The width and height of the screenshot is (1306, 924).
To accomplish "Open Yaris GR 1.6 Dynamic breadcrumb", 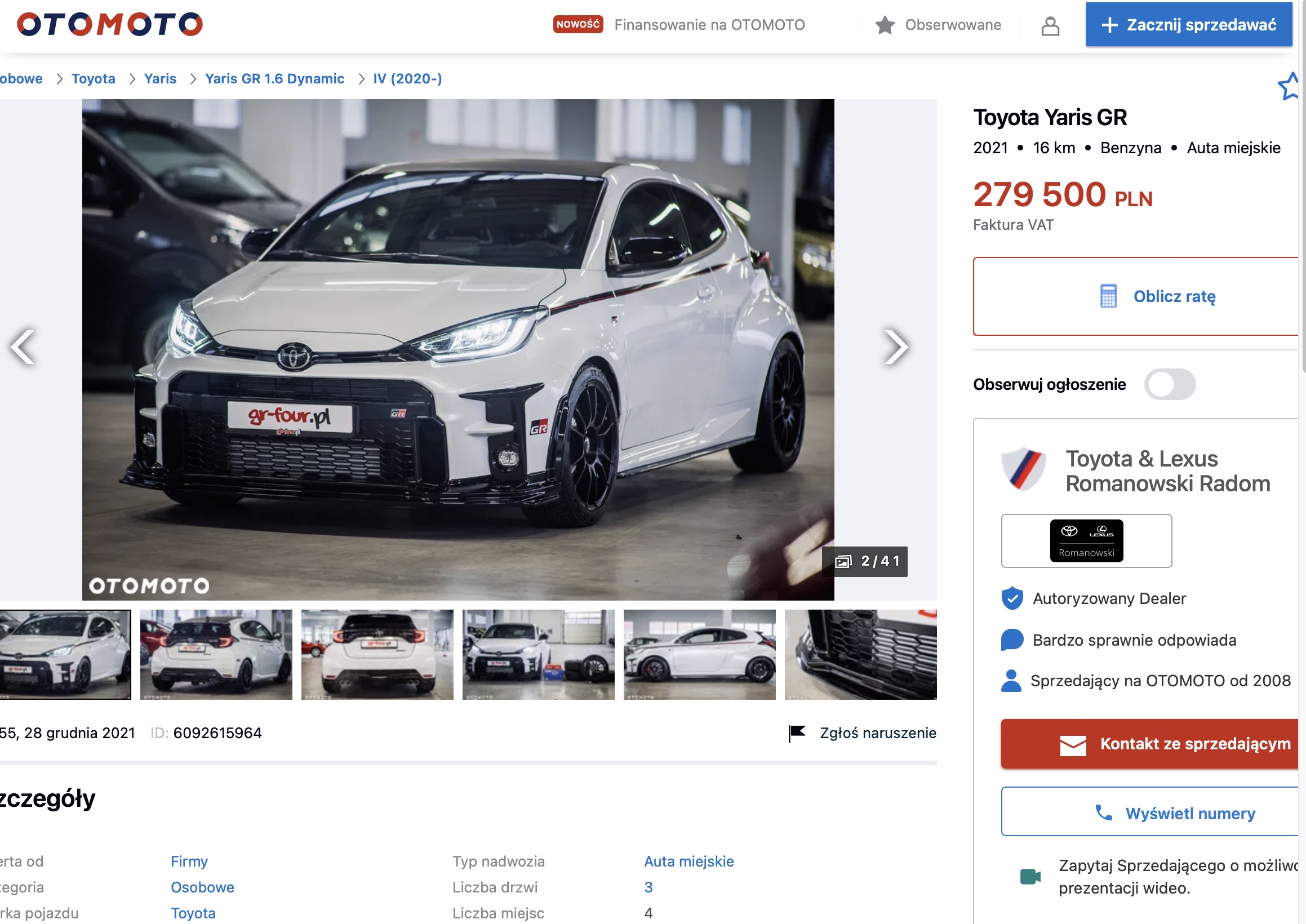I will coord(275,78).
